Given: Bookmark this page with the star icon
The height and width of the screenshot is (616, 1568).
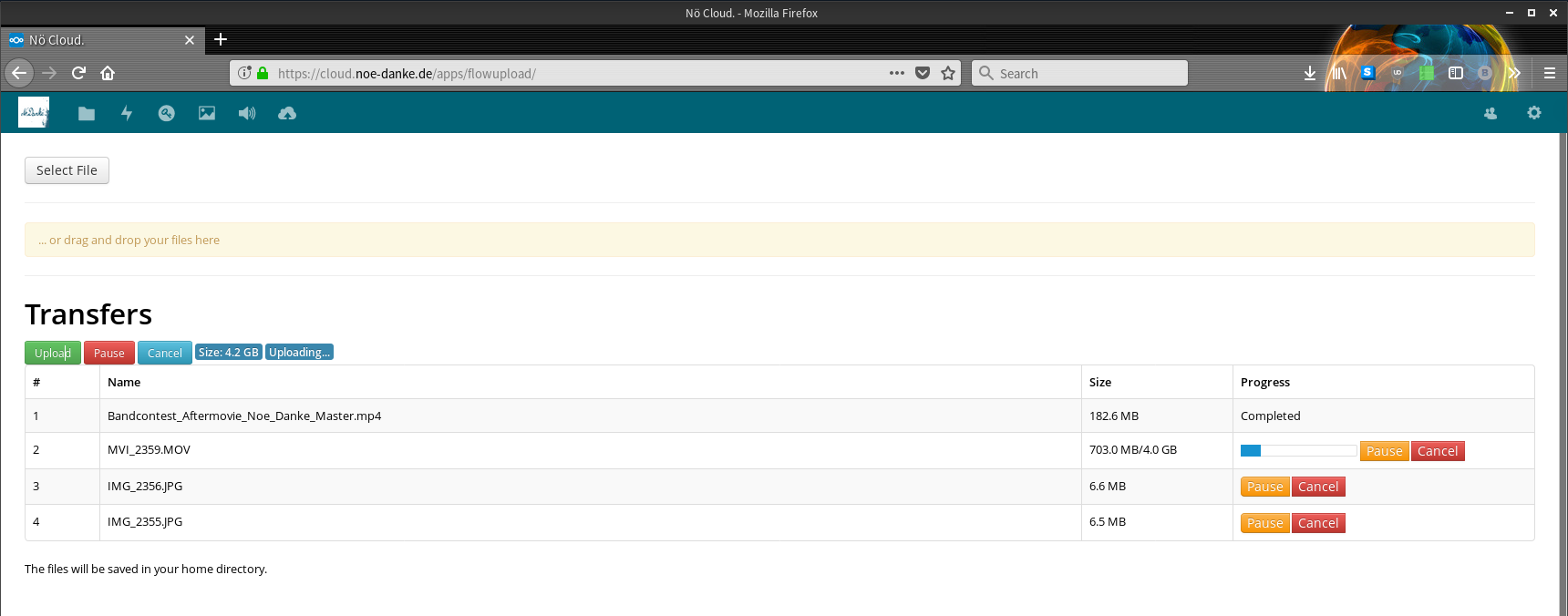Looking at the screenshot, I should click(948, 73).
